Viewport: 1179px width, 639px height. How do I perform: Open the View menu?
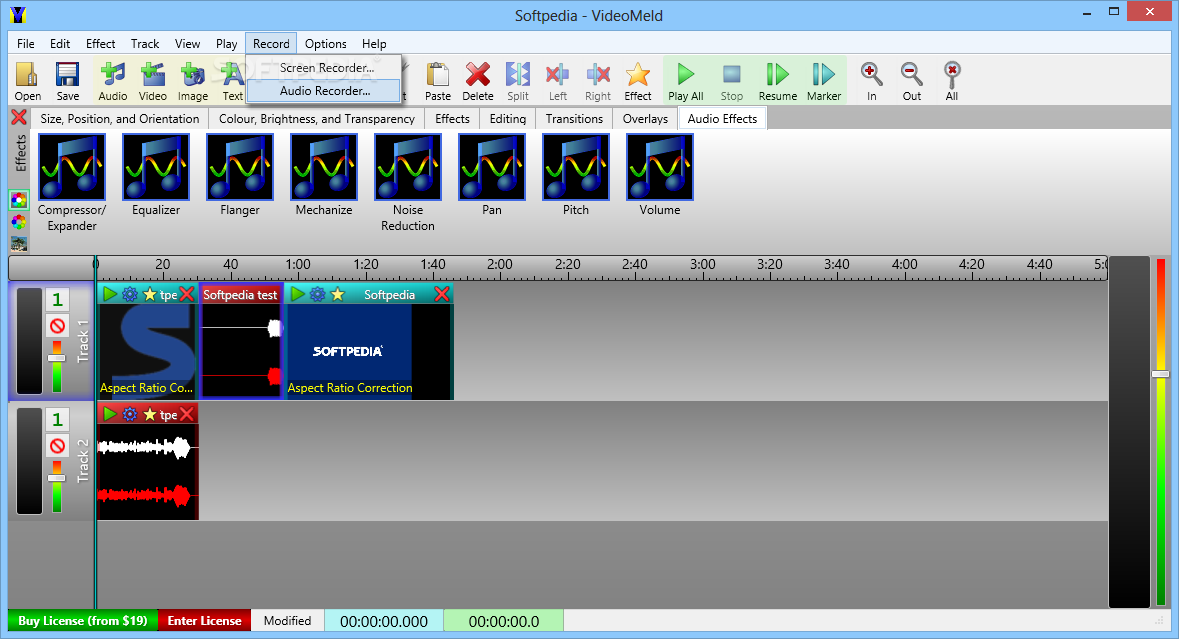pyautogui.click(x=188, y=44)
